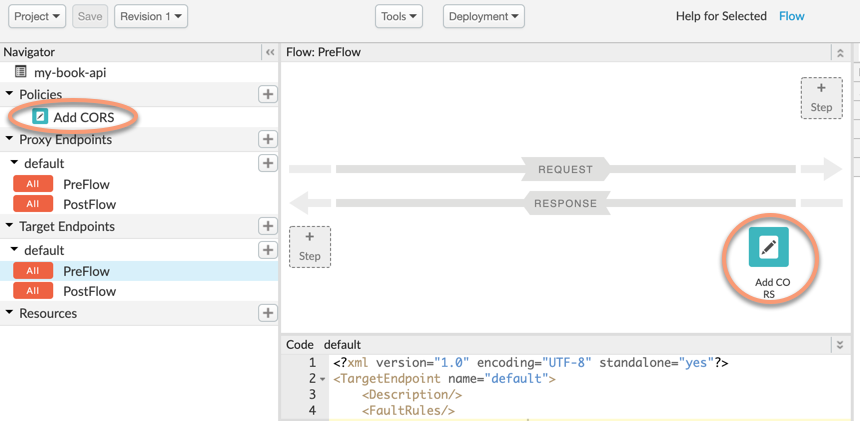Collapse the Navigator panel with the chevron
The height and width of the screenshot is (421, 860).
pyautogui.click(x=269, y=53)
